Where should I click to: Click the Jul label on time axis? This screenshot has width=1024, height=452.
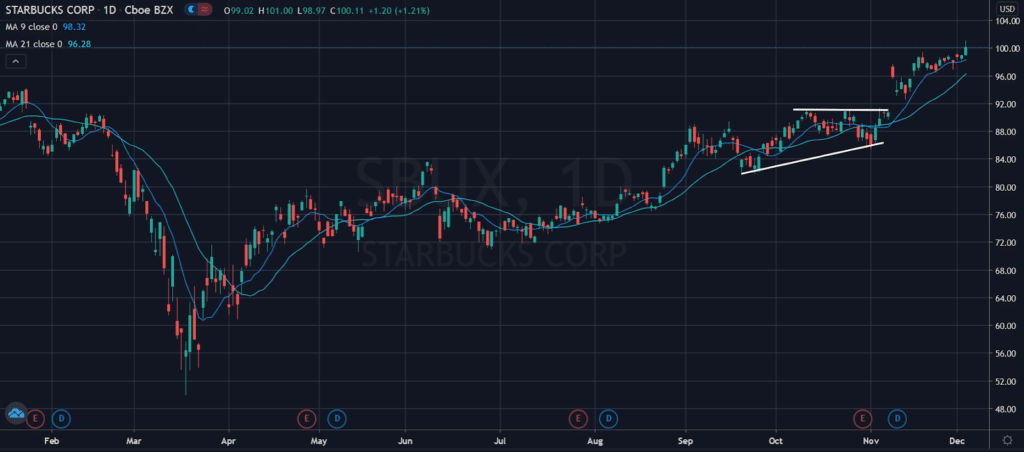click(x=500, y=440)
